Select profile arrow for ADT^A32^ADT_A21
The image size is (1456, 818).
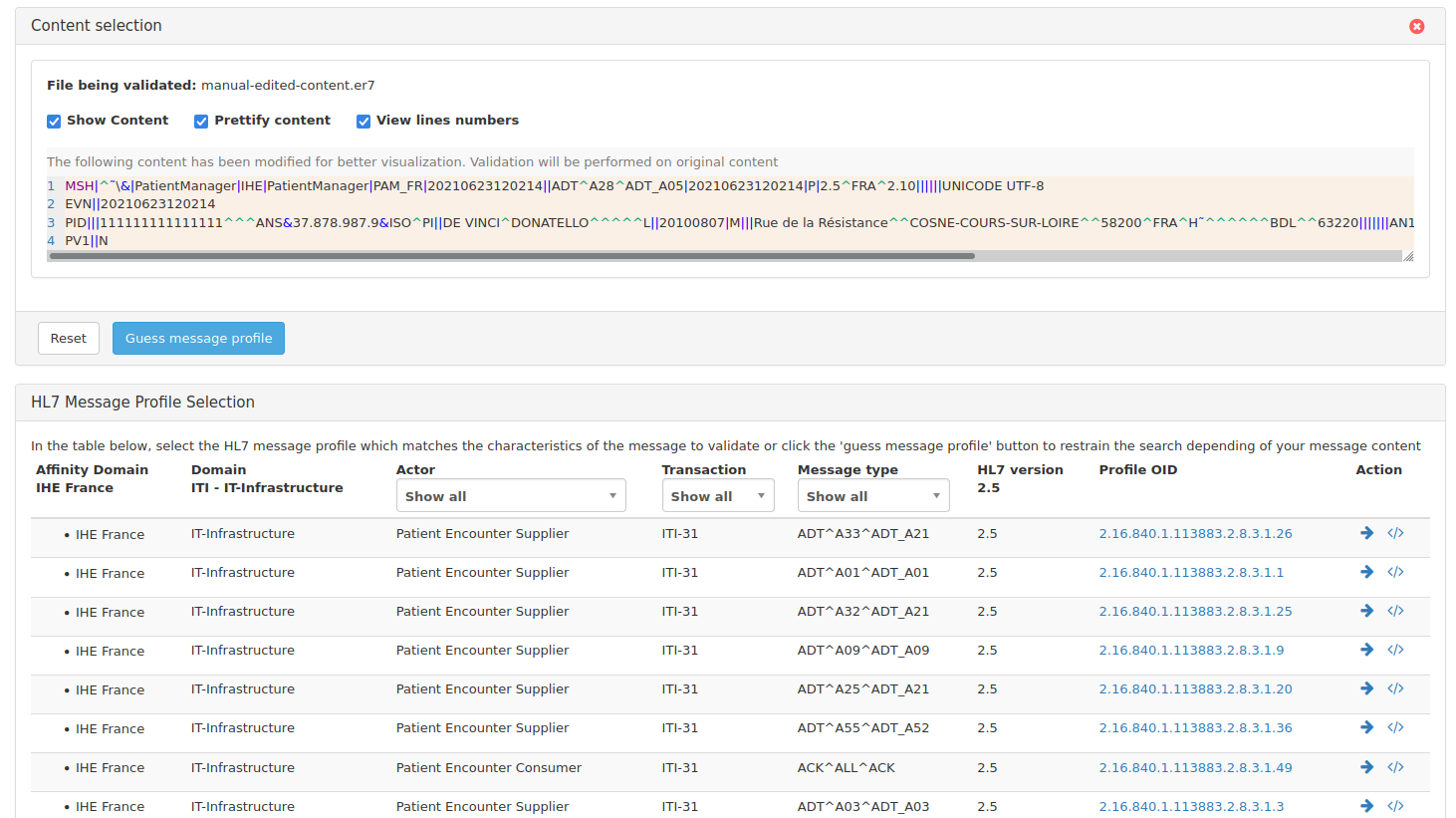click(1366, 612)
